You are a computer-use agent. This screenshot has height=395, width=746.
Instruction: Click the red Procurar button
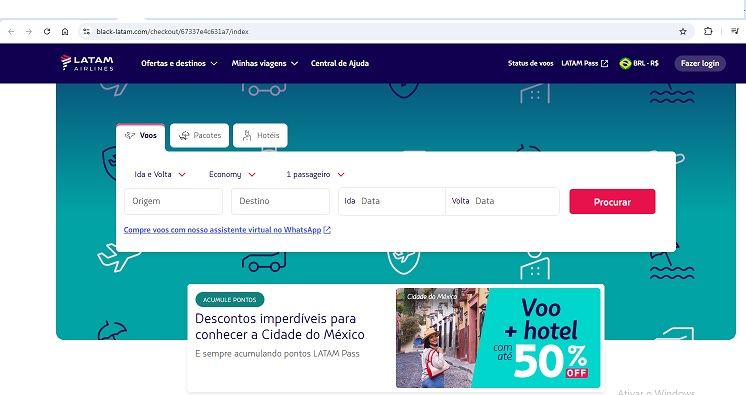[x=612, y=202]
